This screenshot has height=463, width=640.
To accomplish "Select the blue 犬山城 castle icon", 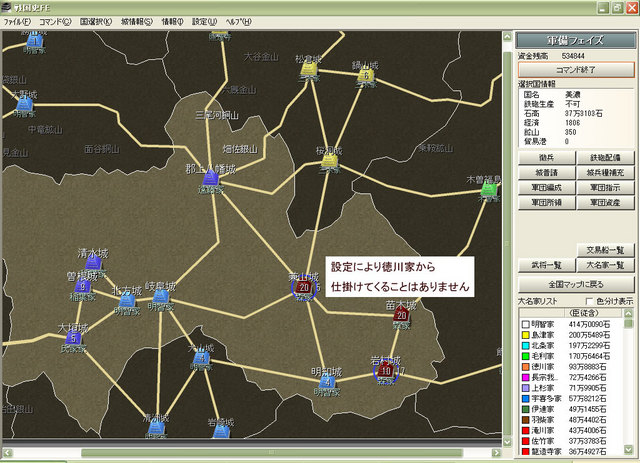I will pyautogui.click(x=202, y=358).
